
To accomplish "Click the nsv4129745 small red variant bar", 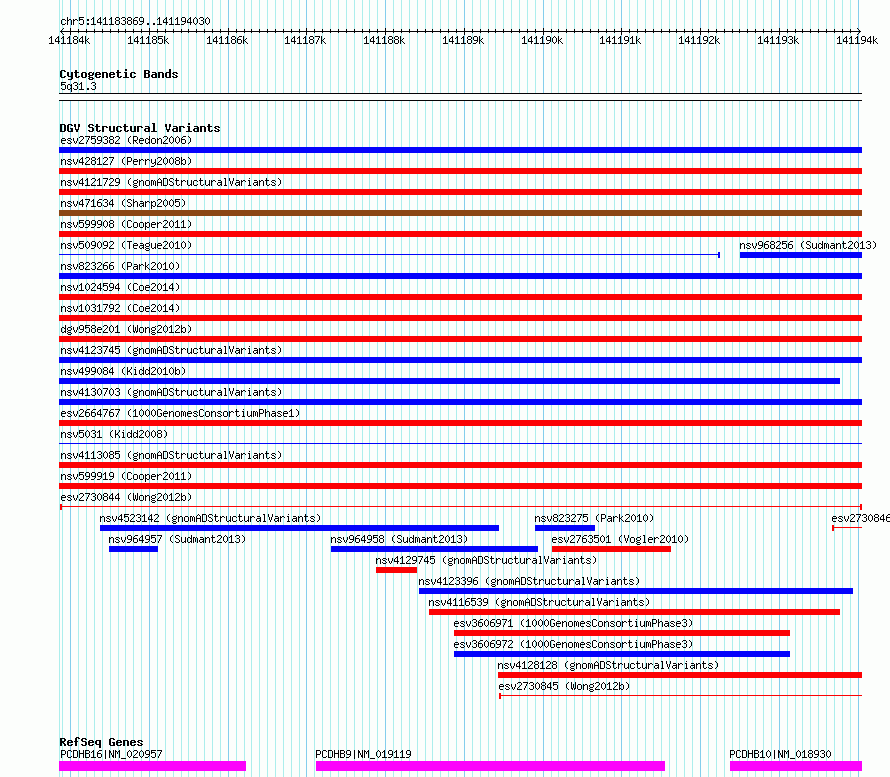I will [396, 570].
